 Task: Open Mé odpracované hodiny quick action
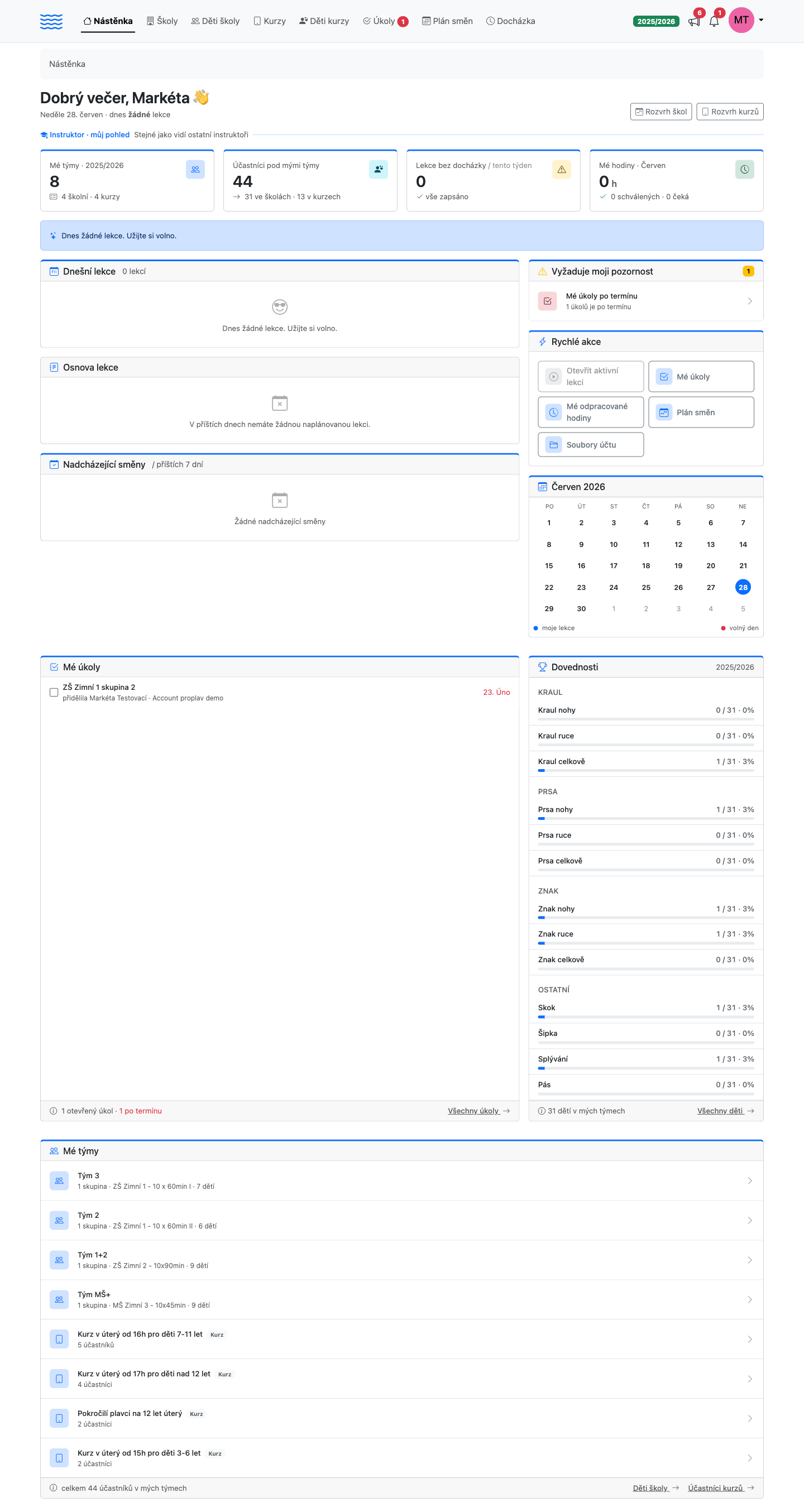coord(590,412)
